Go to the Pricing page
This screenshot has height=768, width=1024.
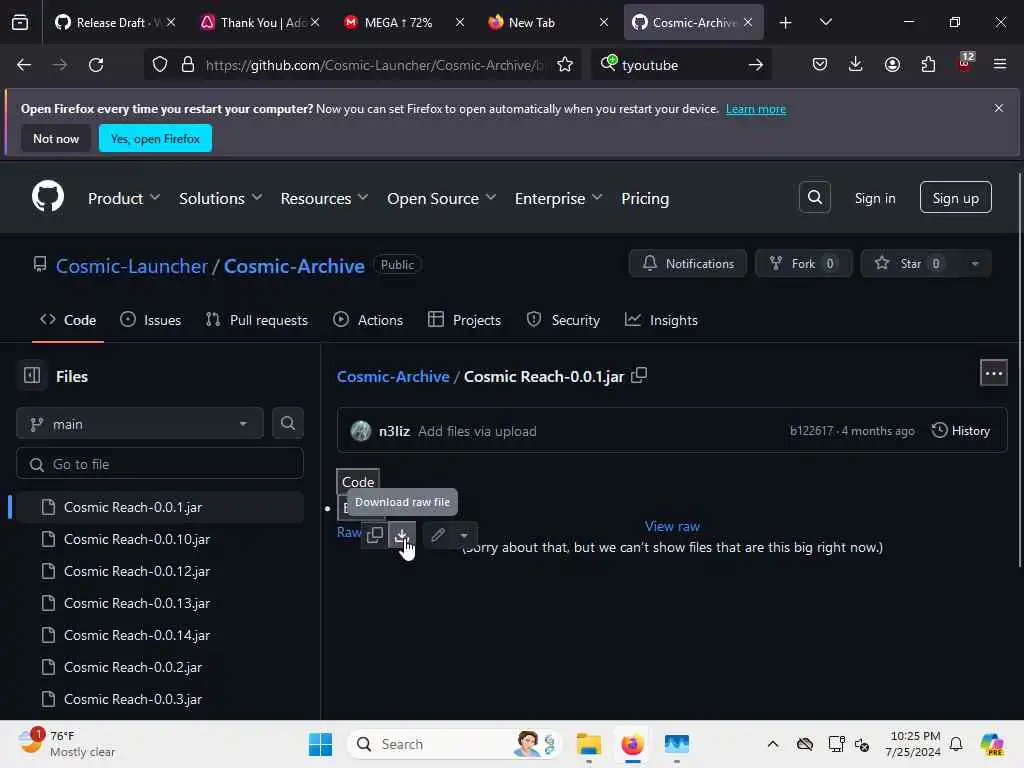pos(645,198)
